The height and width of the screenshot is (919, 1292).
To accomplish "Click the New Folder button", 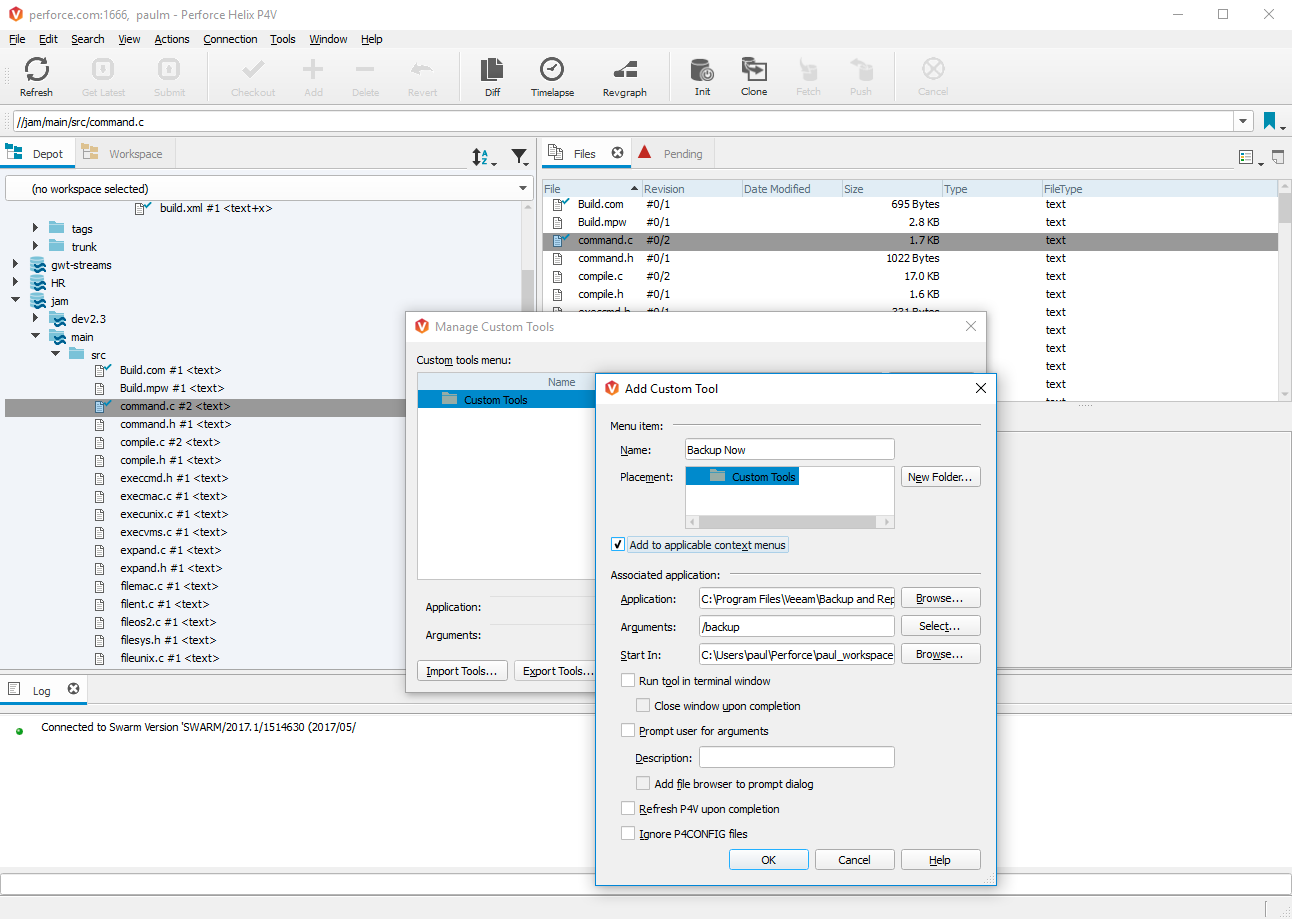I will (x=940, y=476).
